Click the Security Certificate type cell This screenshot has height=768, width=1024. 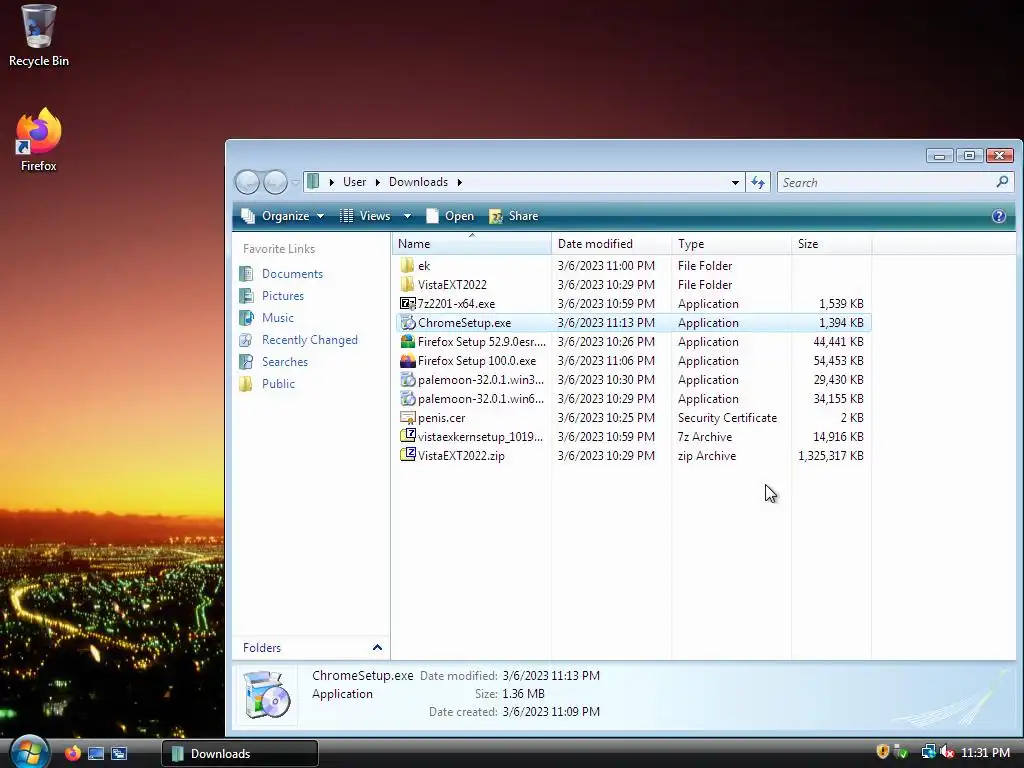[x=728, y=418]
